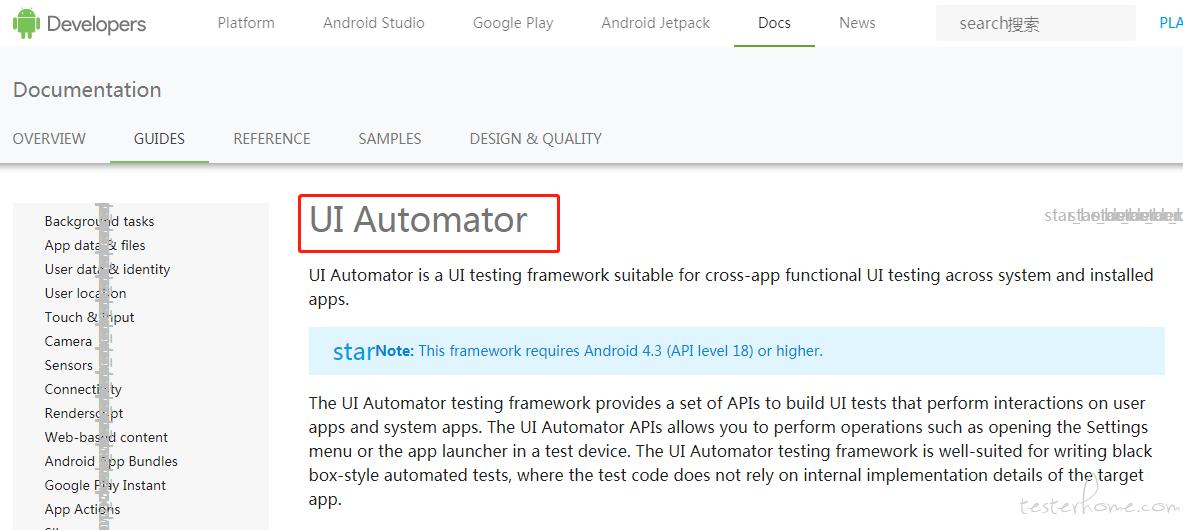
Task: Open Android Jetpack section
Action: click(x=656, y=23)
